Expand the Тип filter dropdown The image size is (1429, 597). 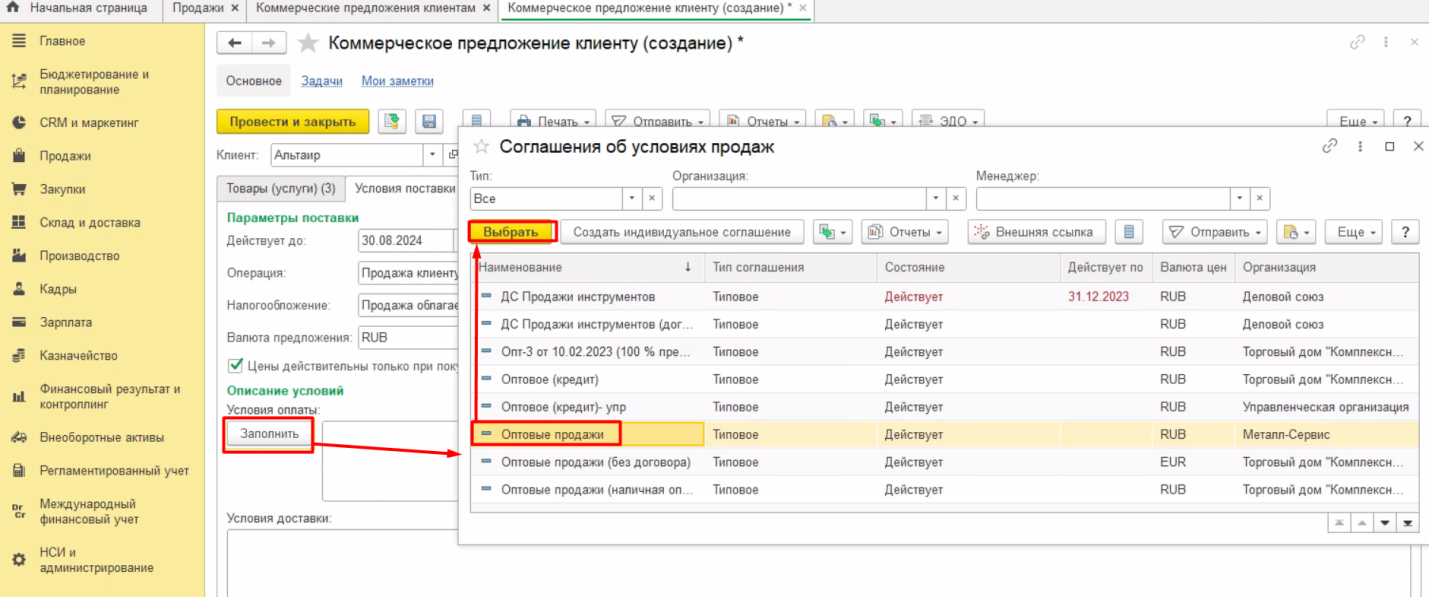(x=631, y=199)
